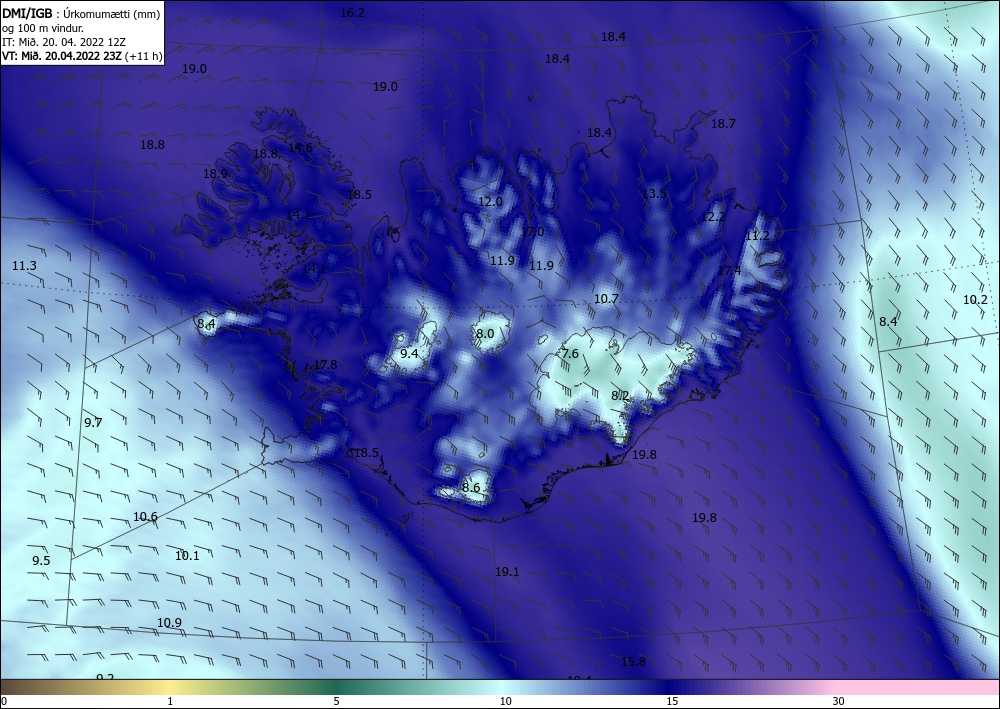Image resolution: width=1000 pixels, height=709 pixels.
Task: Click the 'IT: Mið. 20. 04. 2022 12Z' line
Action: (x=64, y=42)
